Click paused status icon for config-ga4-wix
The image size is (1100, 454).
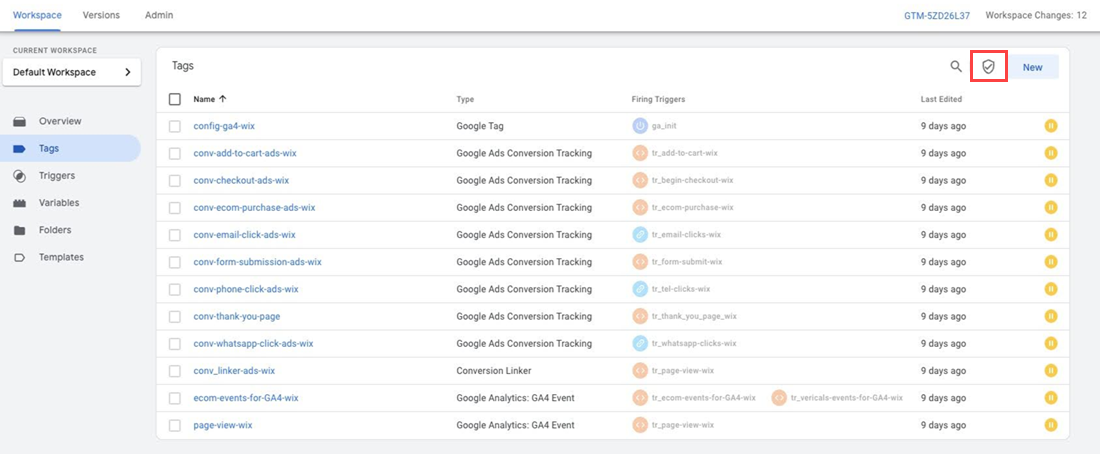click(x=1050, y=126)
